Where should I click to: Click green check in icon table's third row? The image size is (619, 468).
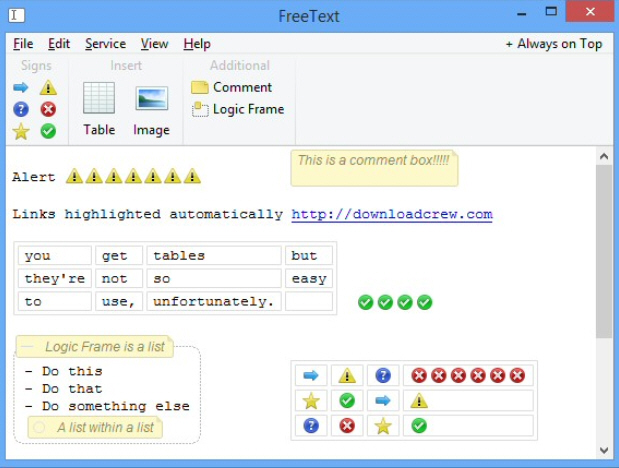coord(419,426)
